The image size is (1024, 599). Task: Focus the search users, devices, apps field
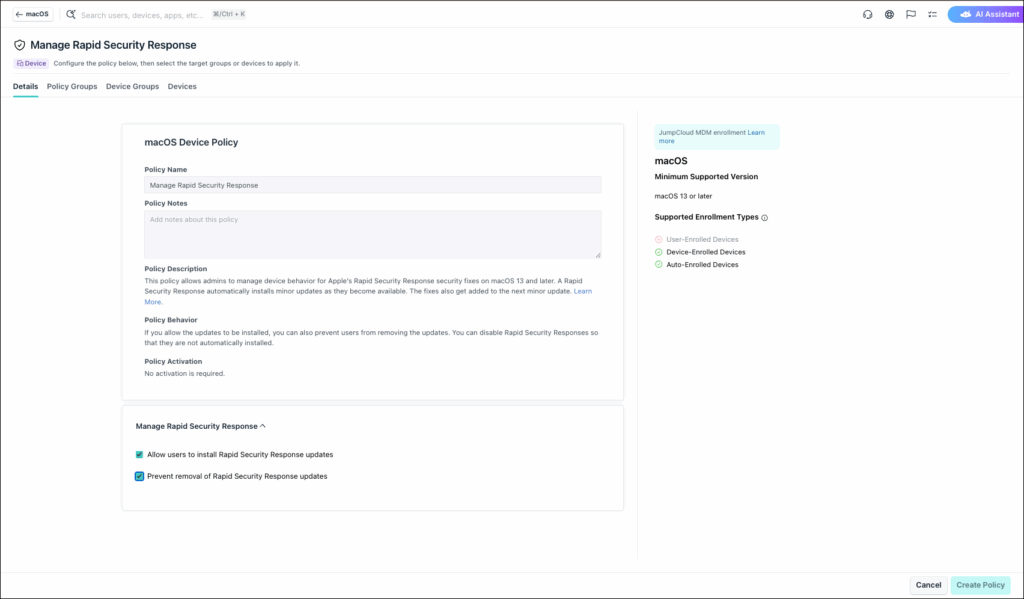(142, 14)
